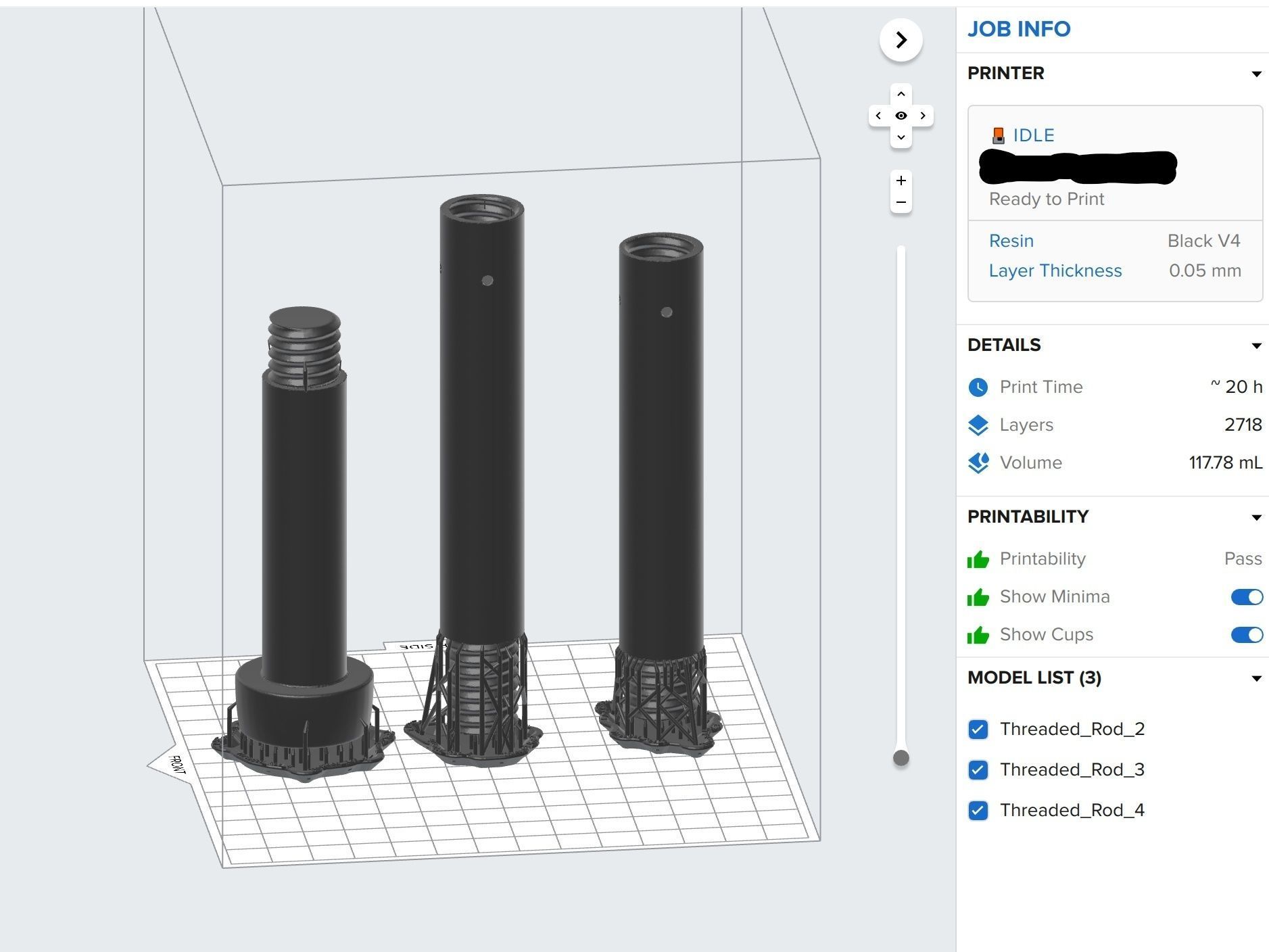Image resolution: width=1269 pixels, height=952 pixels.
Task: Zoom out with the minus button
Action: point(901,202)
